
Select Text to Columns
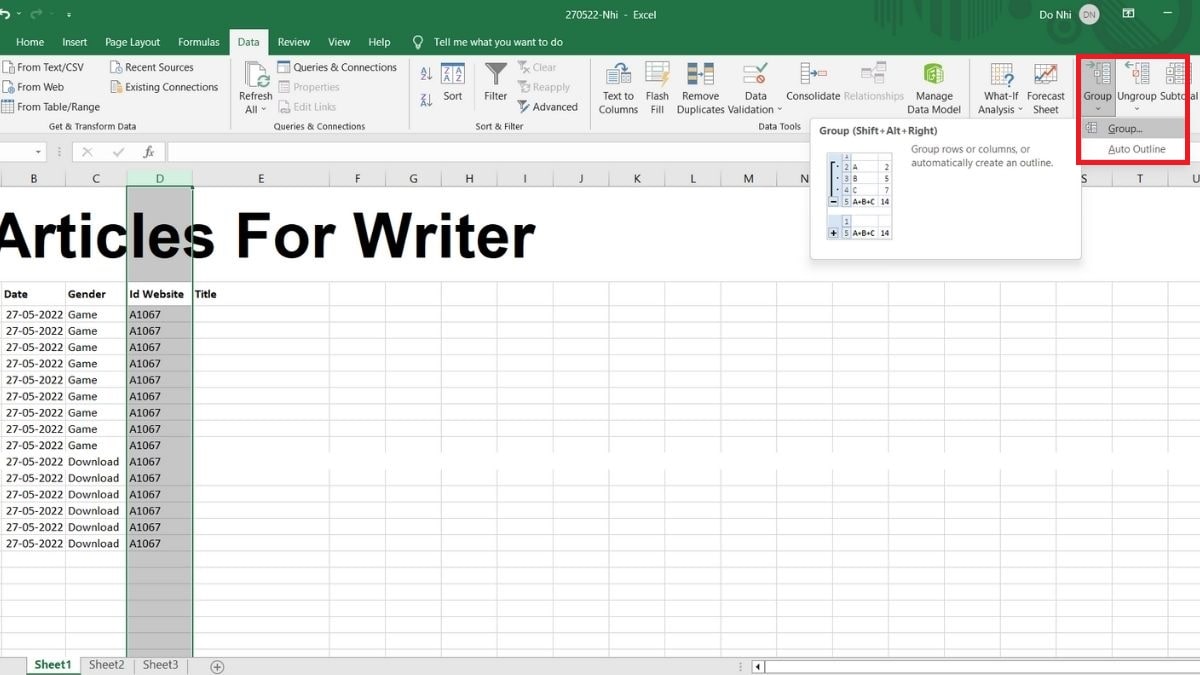[617, 86]
